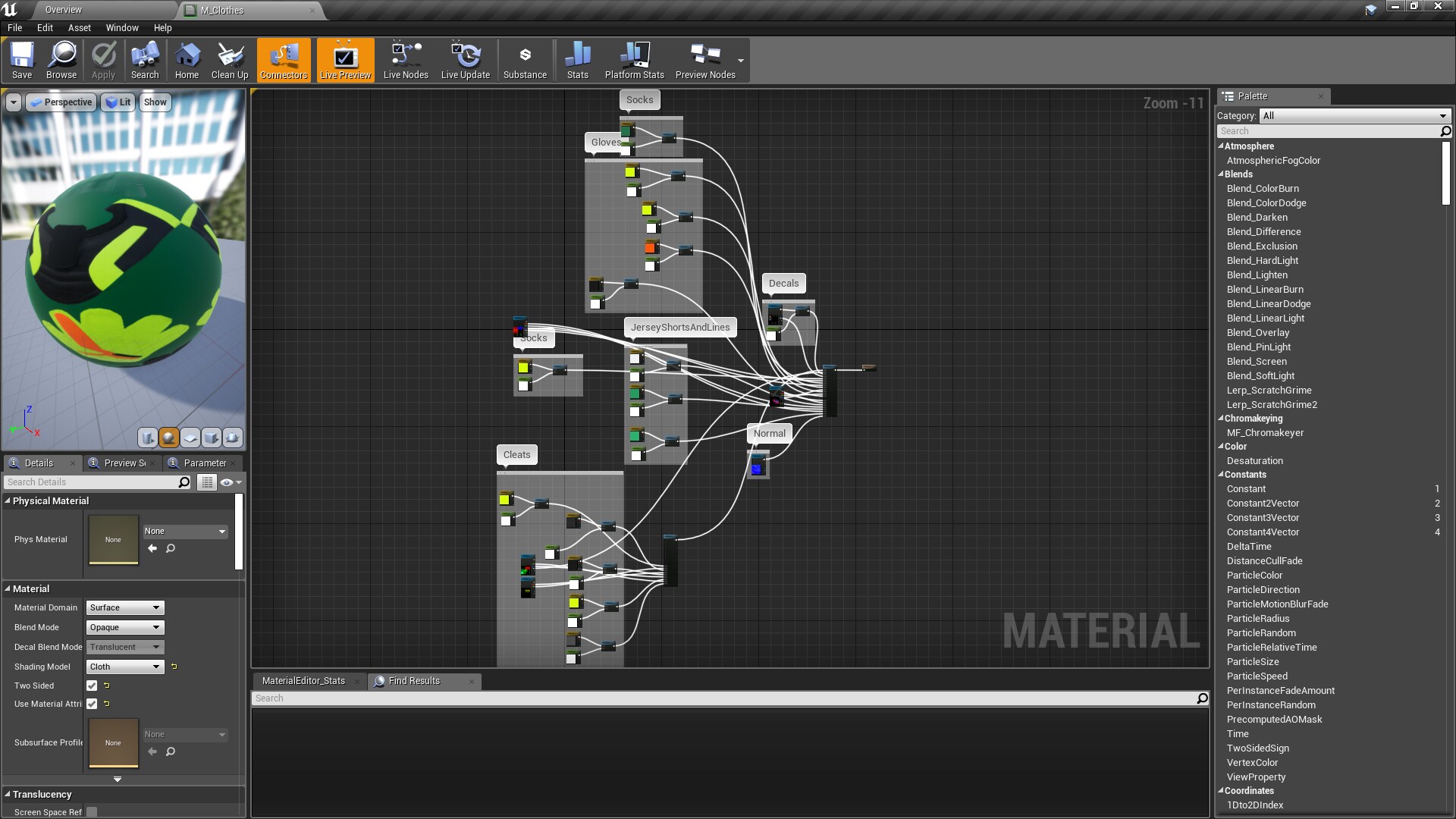The width and height of the screenshot is (1456, 819).
Task: Toggle the Use Material Attributes checkbox
Action: coord(92,704)
